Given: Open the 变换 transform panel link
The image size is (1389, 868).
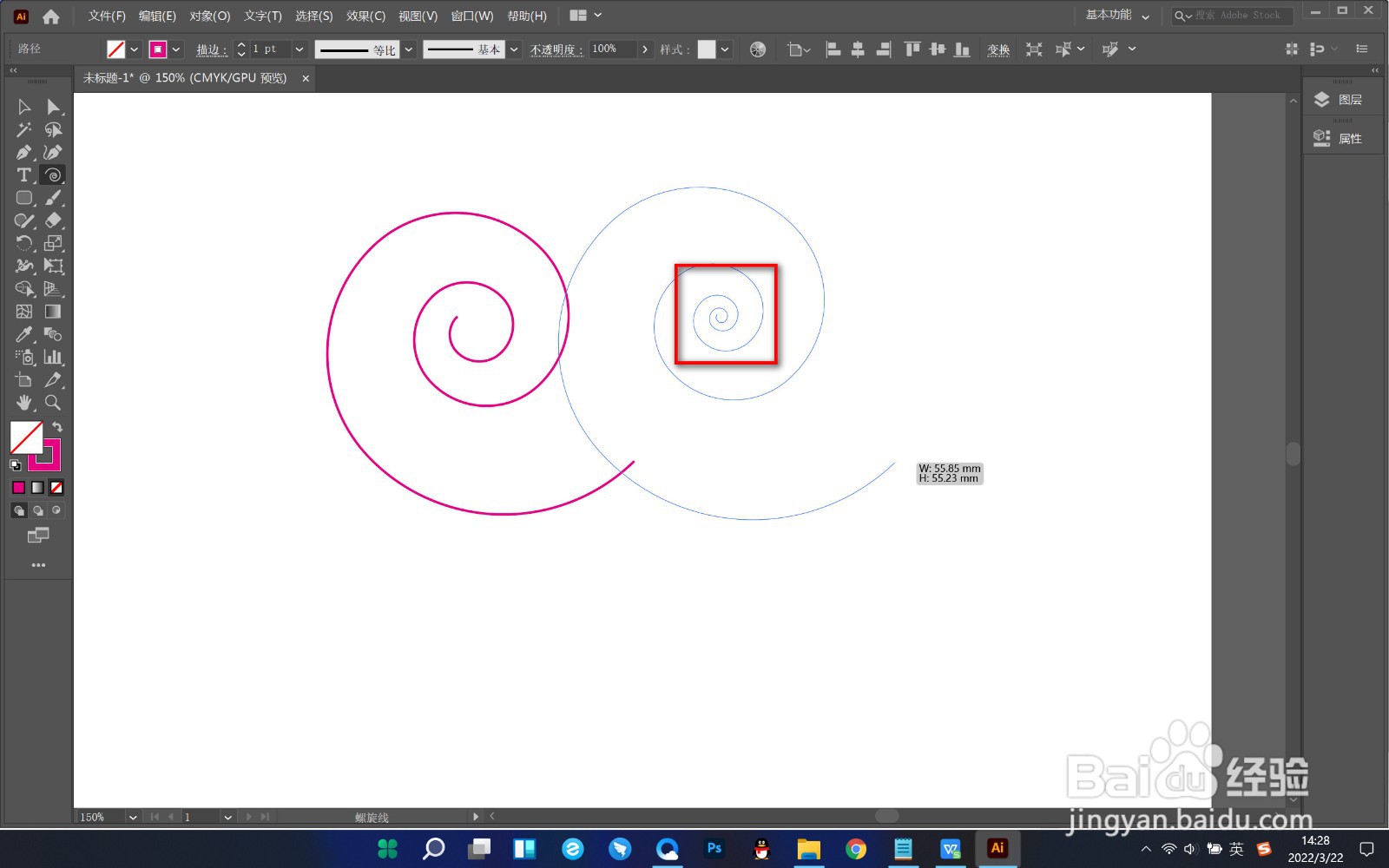Looking at the screenshot, I should (x=998, y=49).
